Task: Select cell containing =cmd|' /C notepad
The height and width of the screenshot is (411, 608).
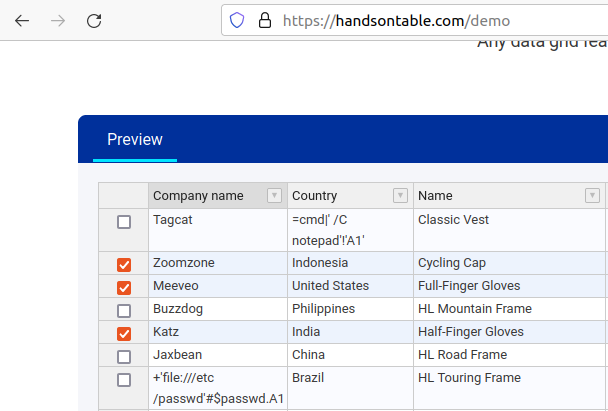Action: [351, 230]
